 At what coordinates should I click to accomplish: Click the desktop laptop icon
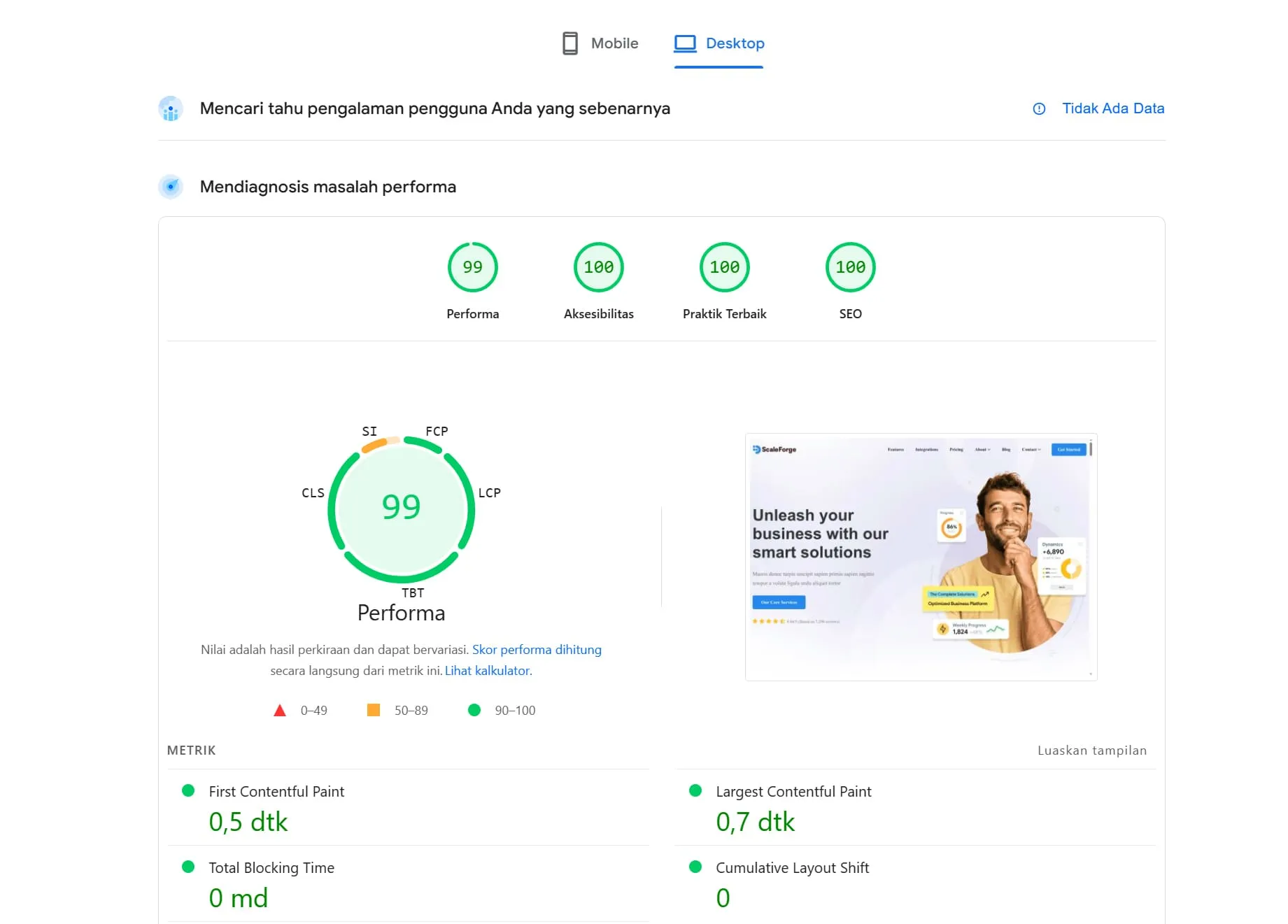pos(685,43)
